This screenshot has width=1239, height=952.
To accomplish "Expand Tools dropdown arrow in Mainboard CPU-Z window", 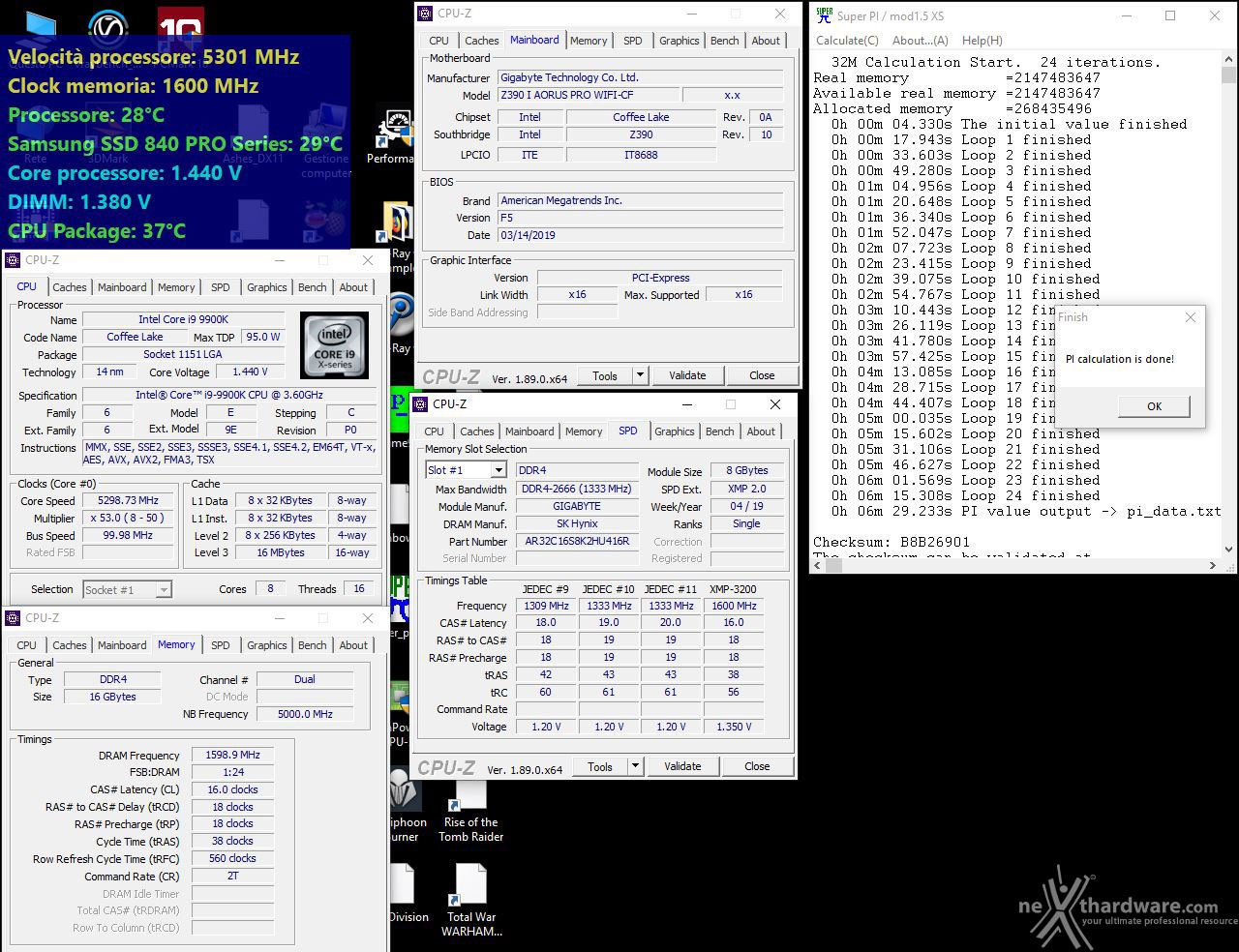I will [x=640, y=375].
